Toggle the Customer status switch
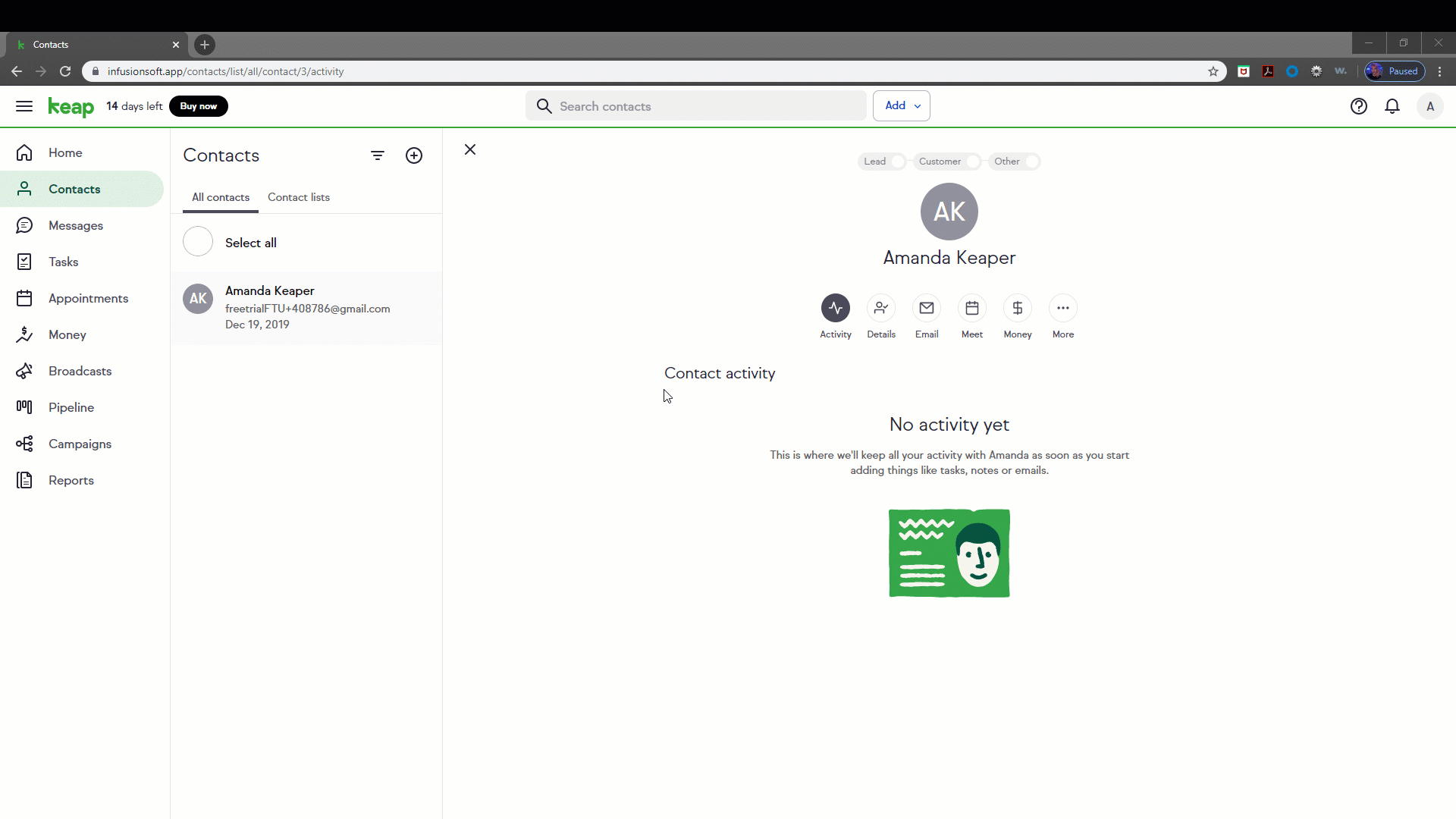Screen dimensions: 1456x819 972,162
